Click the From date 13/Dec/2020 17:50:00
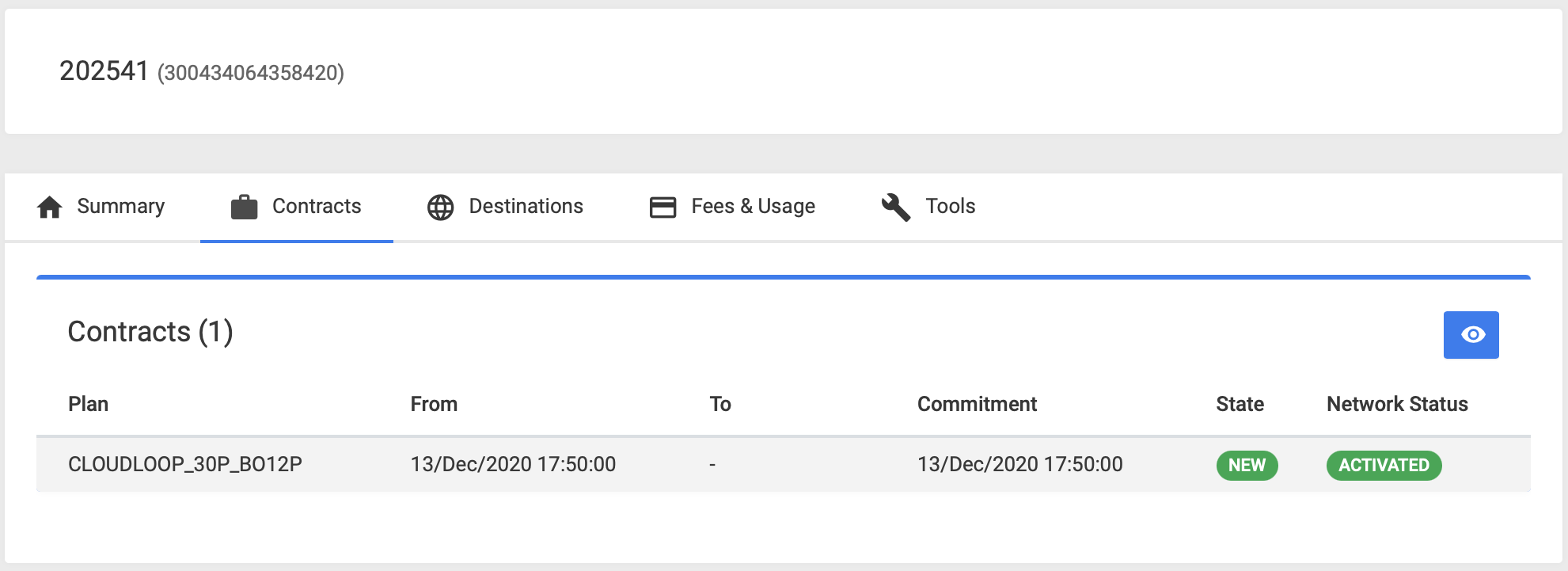This screenshot has height=571, width=1568. coord(513,464)
